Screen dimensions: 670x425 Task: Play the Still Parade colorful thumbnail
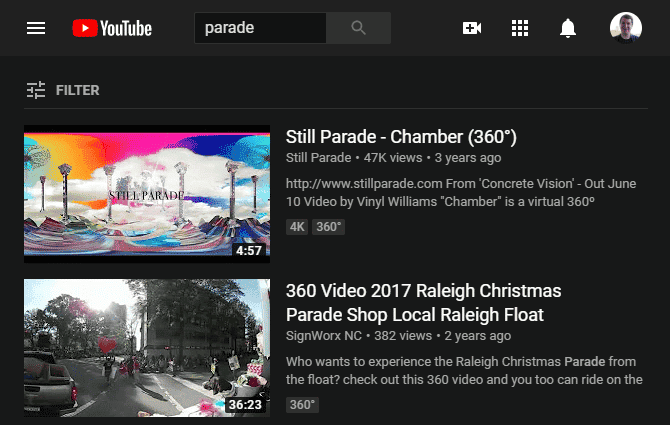point(147,194)
